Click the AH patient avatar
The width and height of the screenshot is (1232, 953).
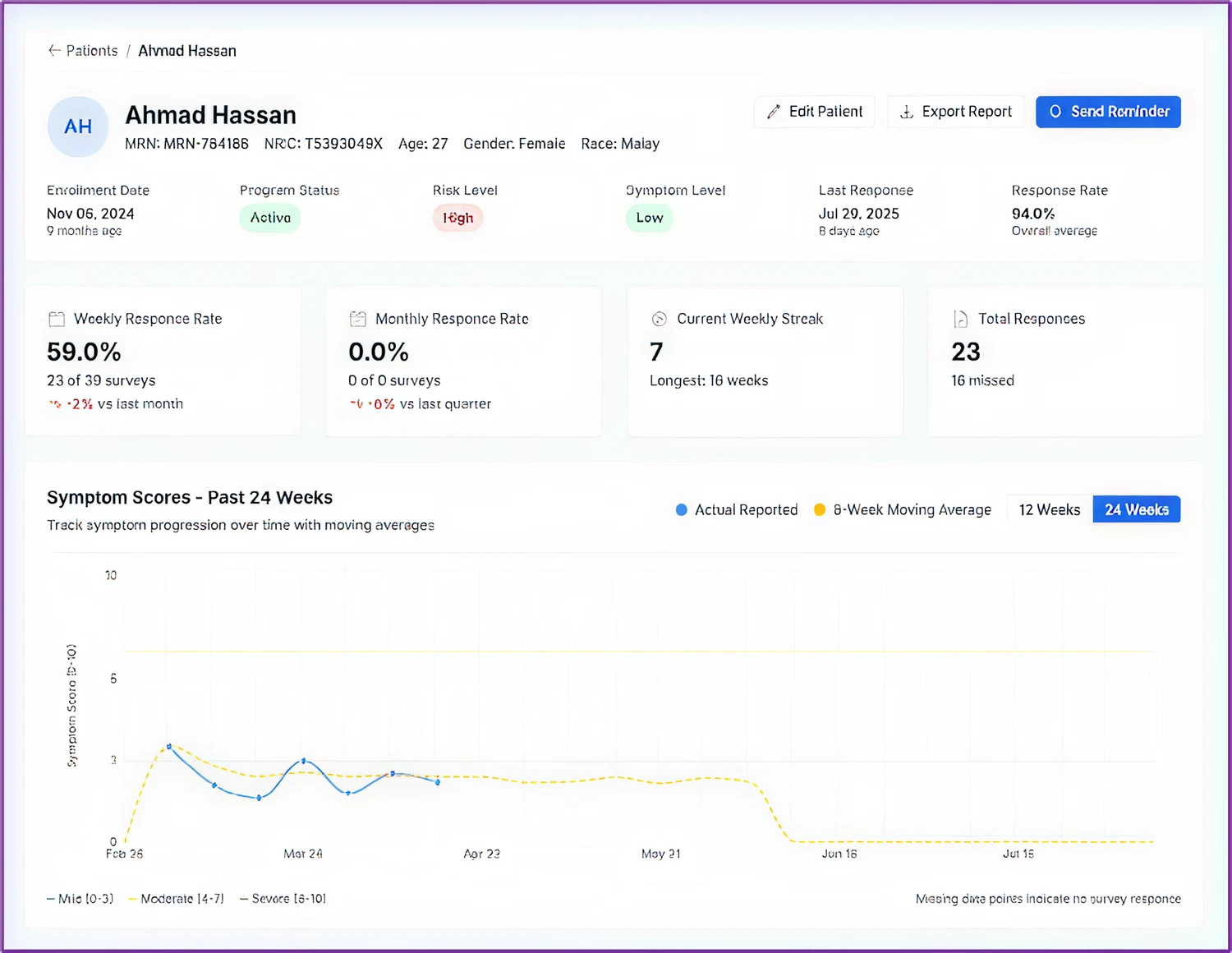point(78,127)
